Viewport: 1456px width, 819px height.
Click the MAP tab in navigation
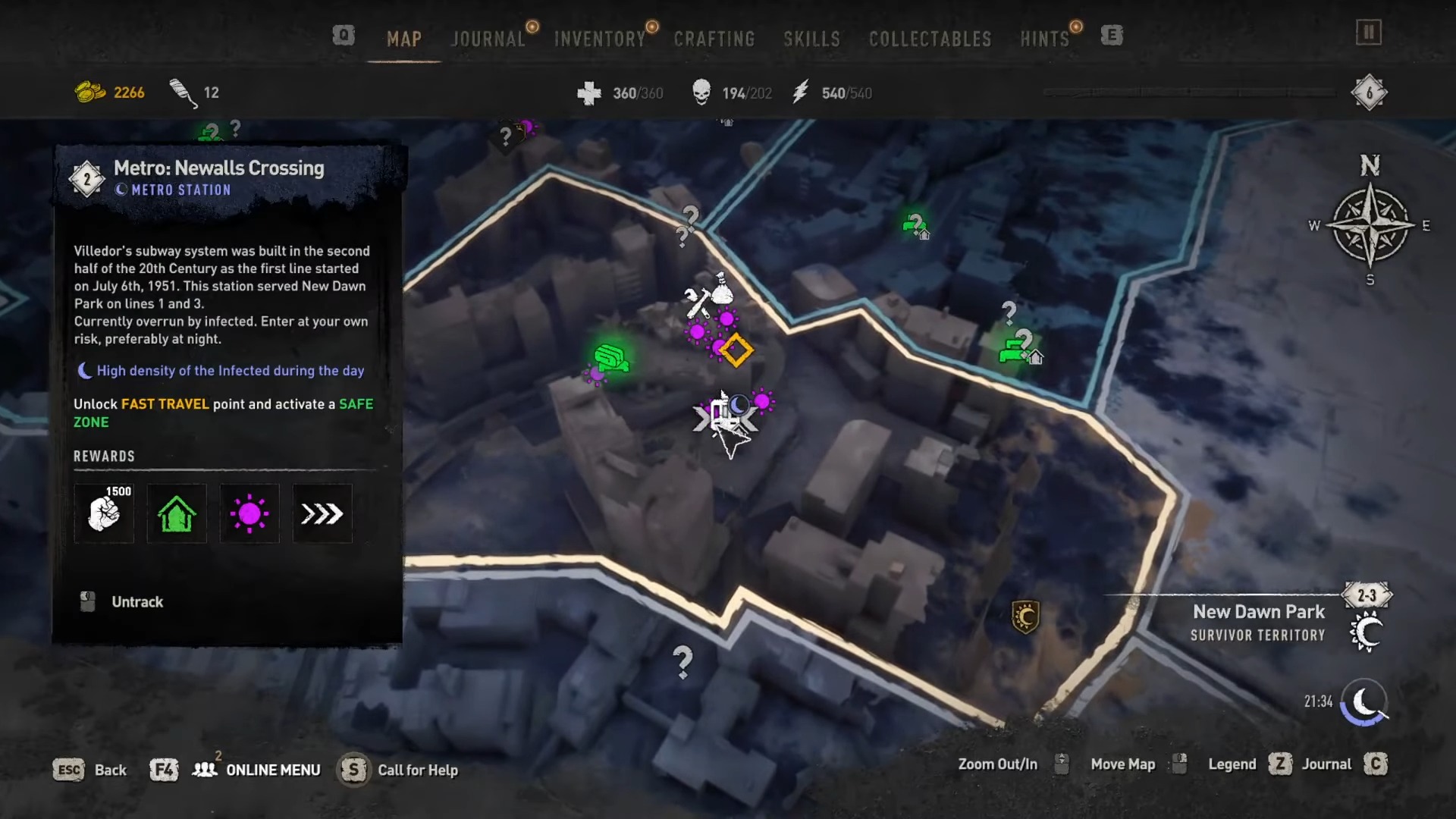(404, 38)
